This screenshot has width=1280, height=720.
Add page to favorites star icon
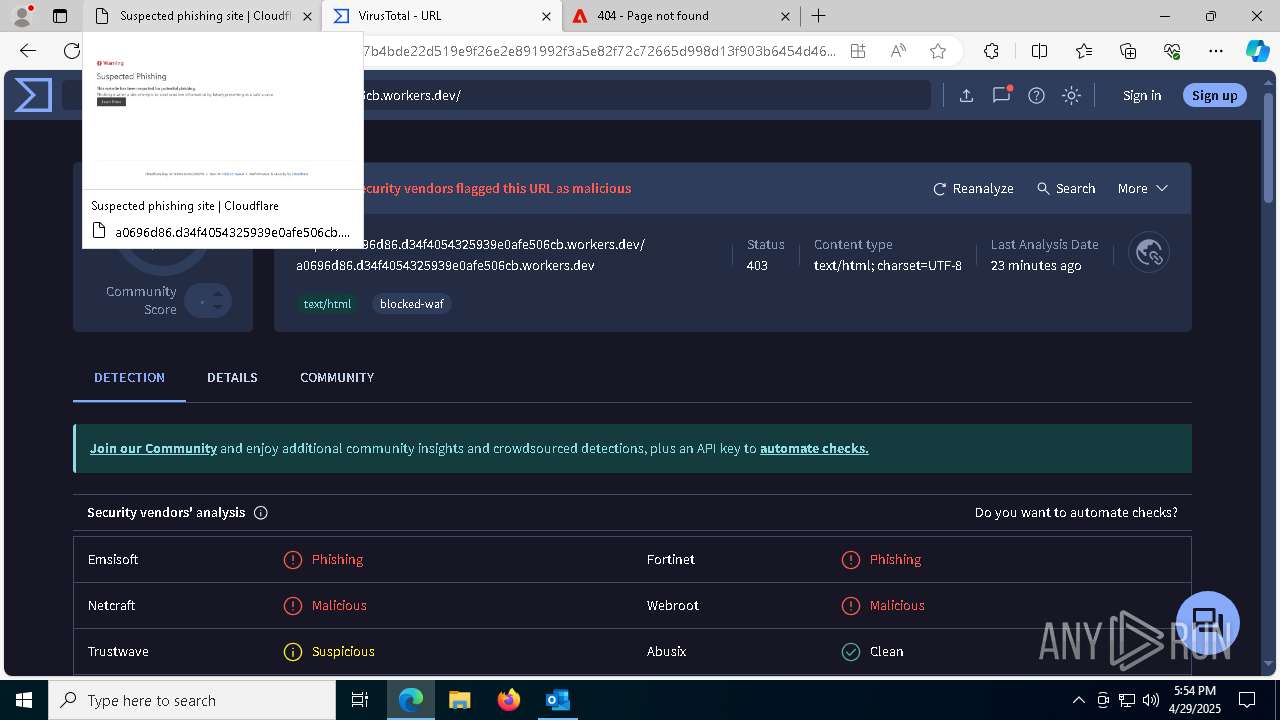click(938, 51)
